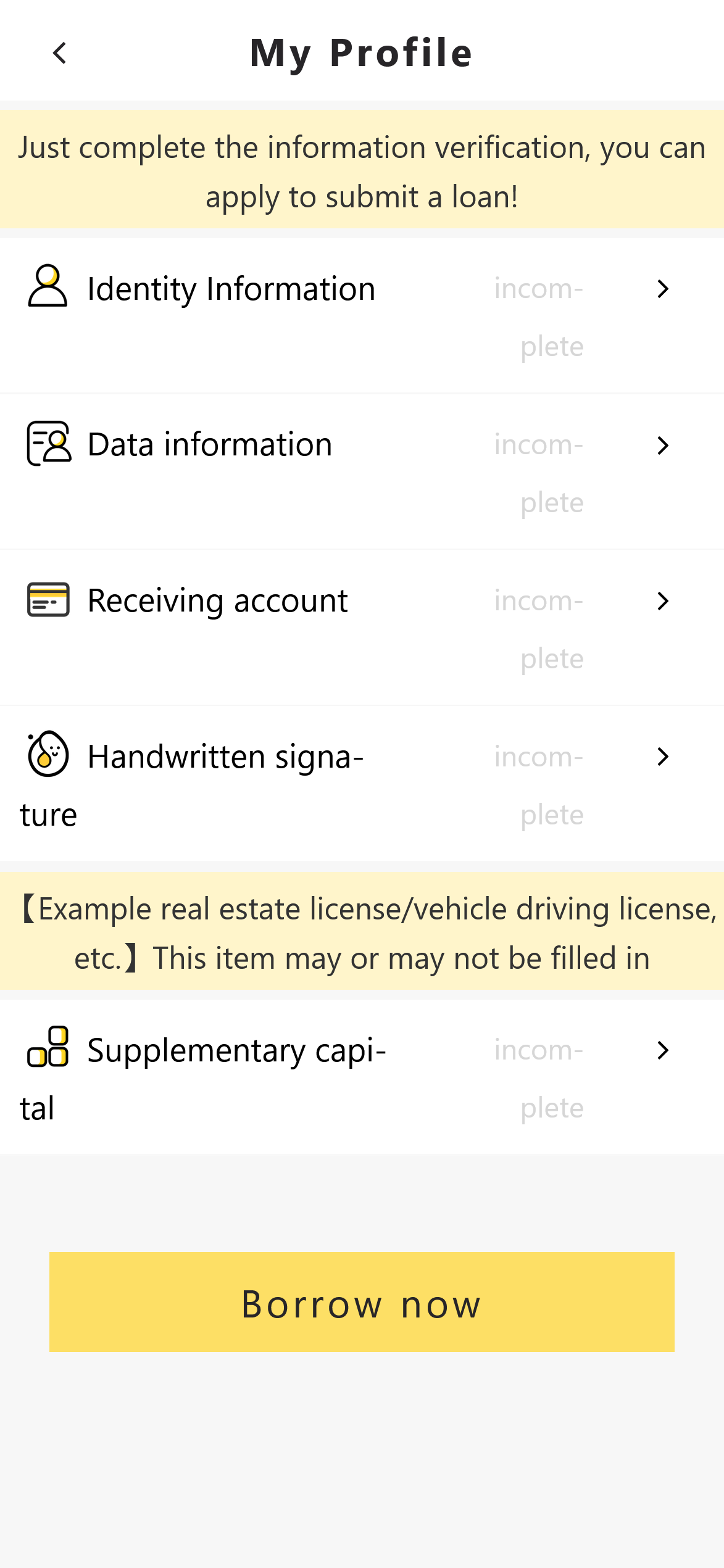
Task: Tap the Identity Information person icon
Action: (x=48, y=286)
